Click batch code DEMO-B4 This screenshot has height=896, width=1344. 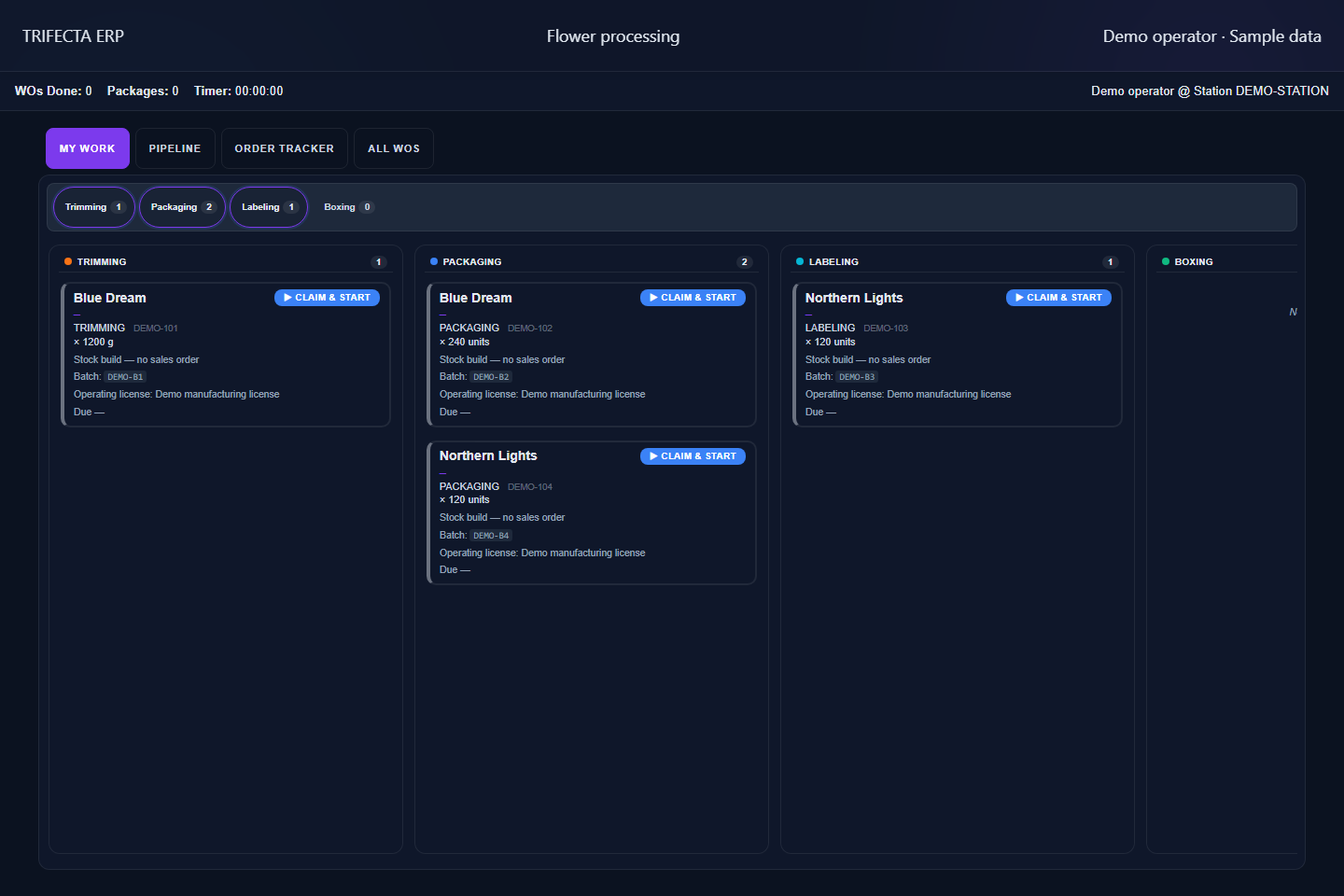pos(491,536)
